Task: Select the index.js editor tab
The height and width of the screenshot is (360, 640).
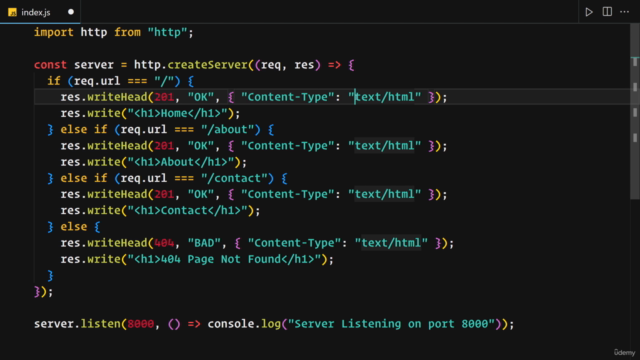Action: click(x=40, y=12)
